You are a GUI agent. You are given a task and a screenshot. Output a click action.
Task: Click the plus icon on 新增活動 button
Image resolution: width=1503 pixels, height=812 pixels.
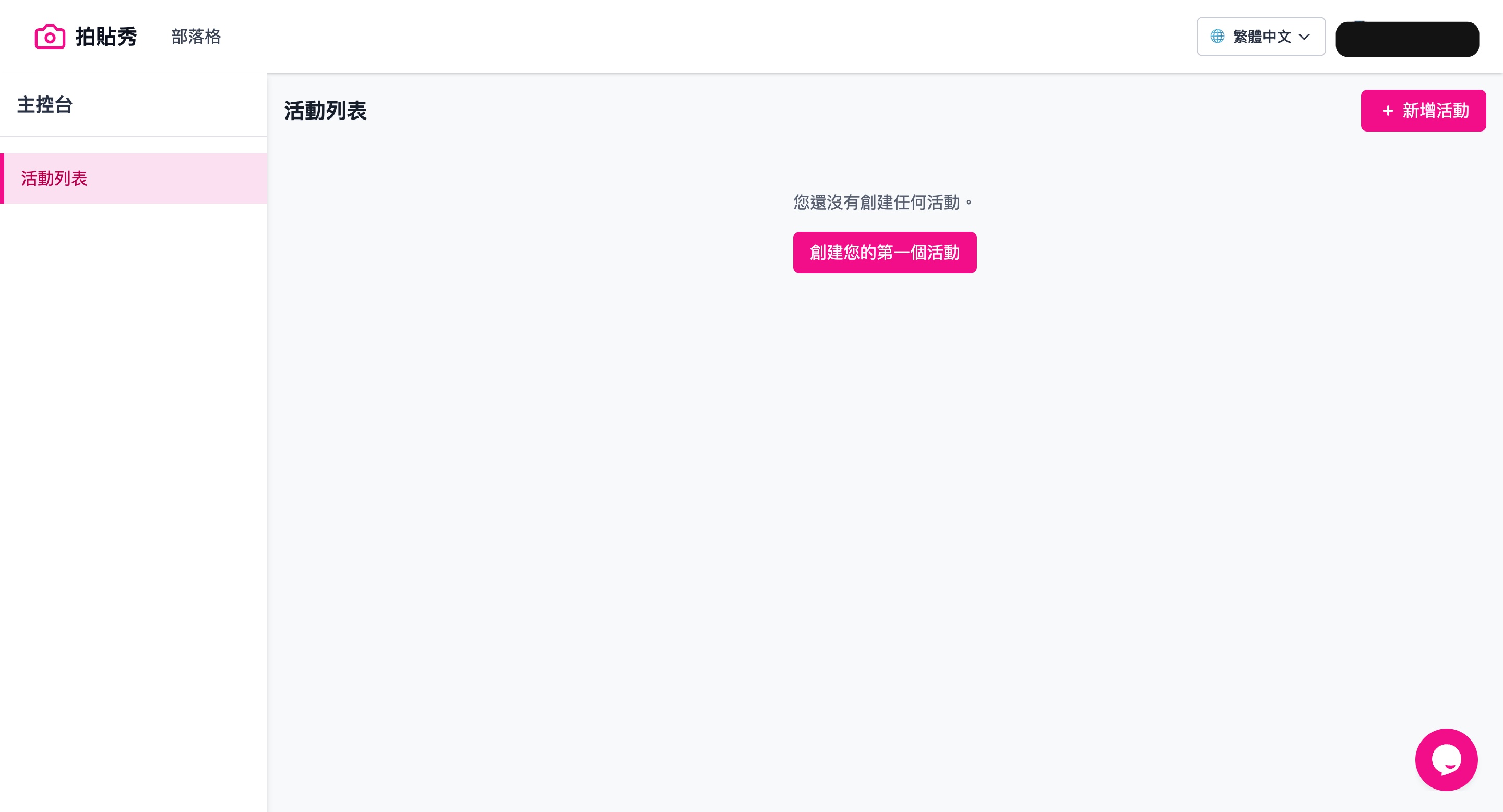click(x=1387, y=110)
